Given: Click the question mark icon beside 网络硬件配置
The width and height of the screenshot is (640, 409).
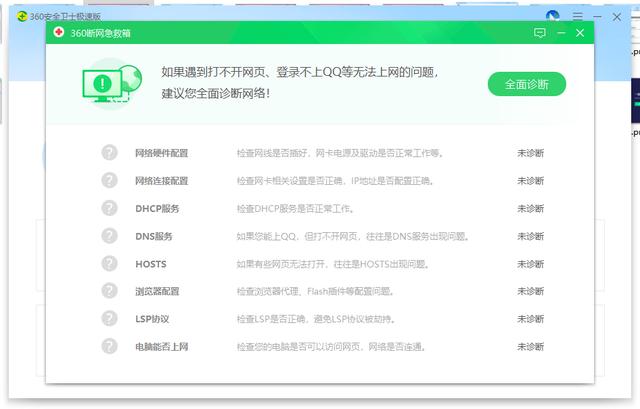Looking at the screenshot, I should [x=109, y=153].
